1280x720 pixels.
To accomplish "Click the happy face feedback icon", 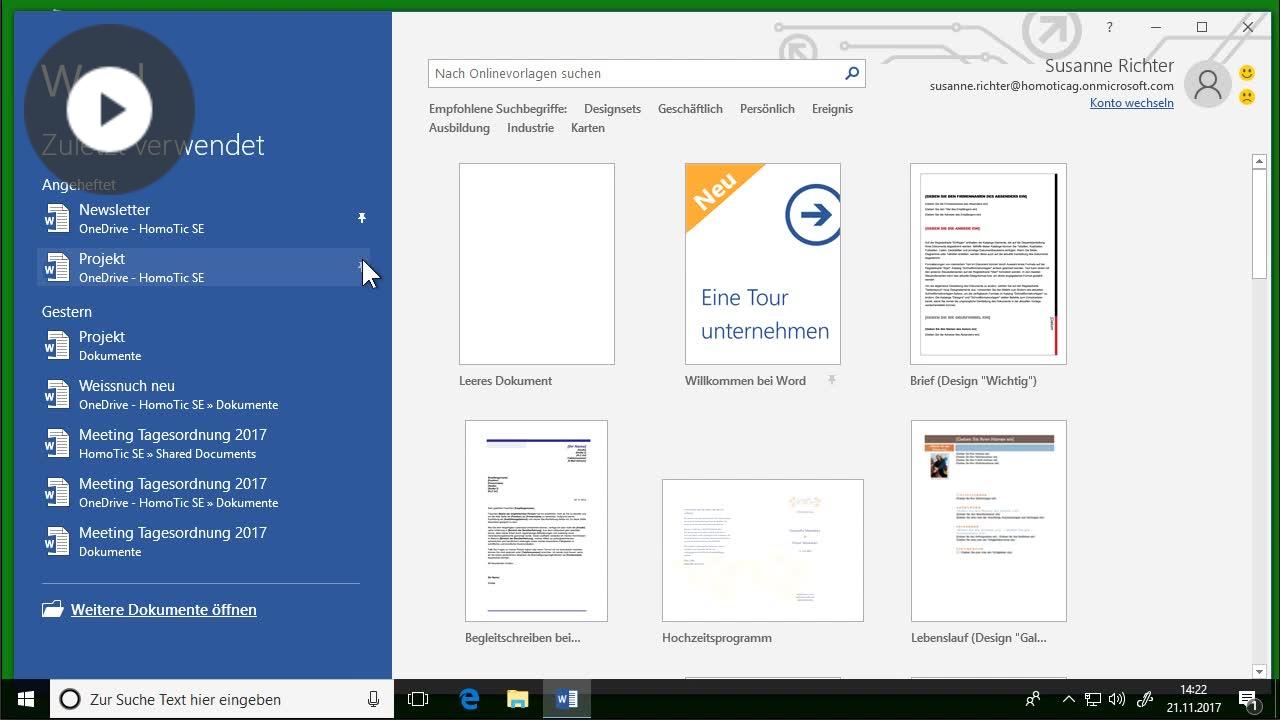I will tap(1246, 71).
